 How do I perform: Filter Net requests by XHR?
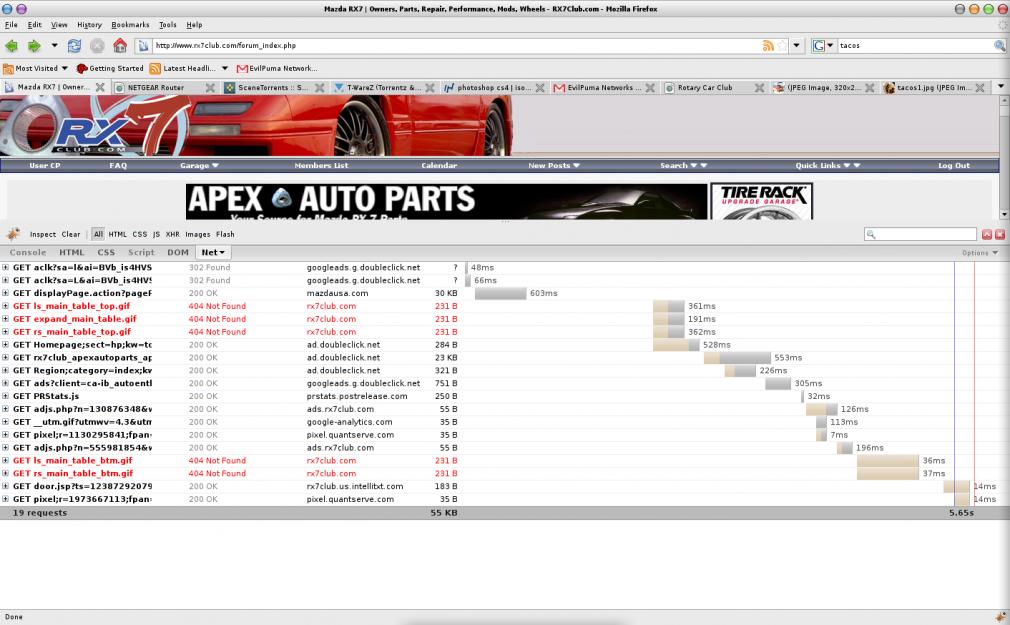point(172,234)
